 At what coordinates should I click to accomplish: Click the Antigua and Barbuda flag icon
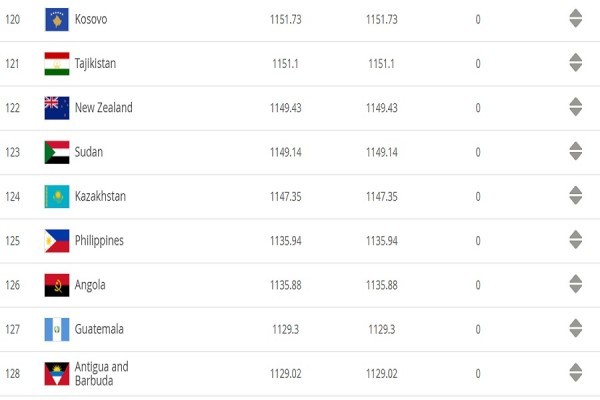57,374
